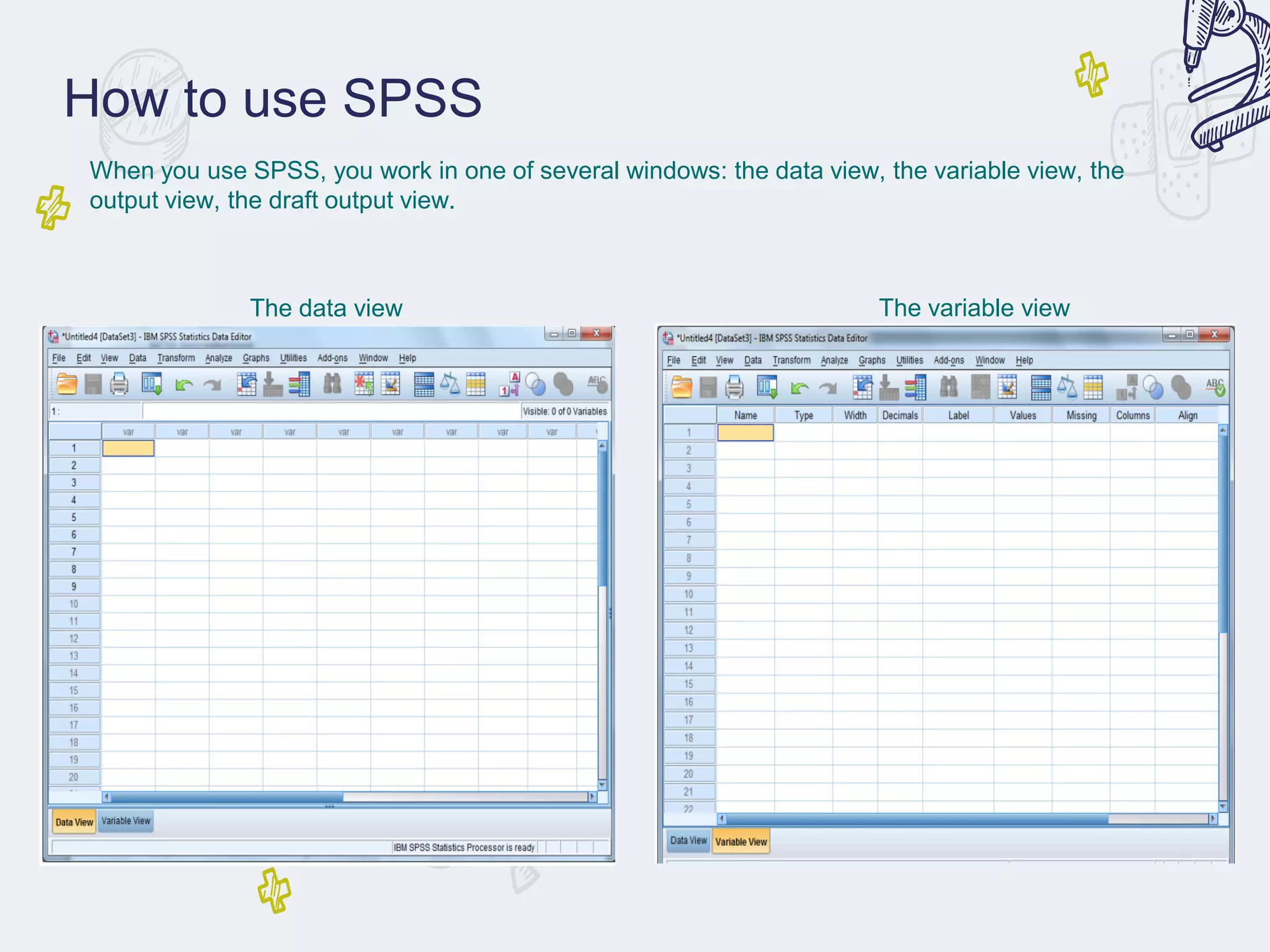The width and height of the screenshot is (1270, 952).
Task: Click cell editor input field in data view
Action: (331, 411)
